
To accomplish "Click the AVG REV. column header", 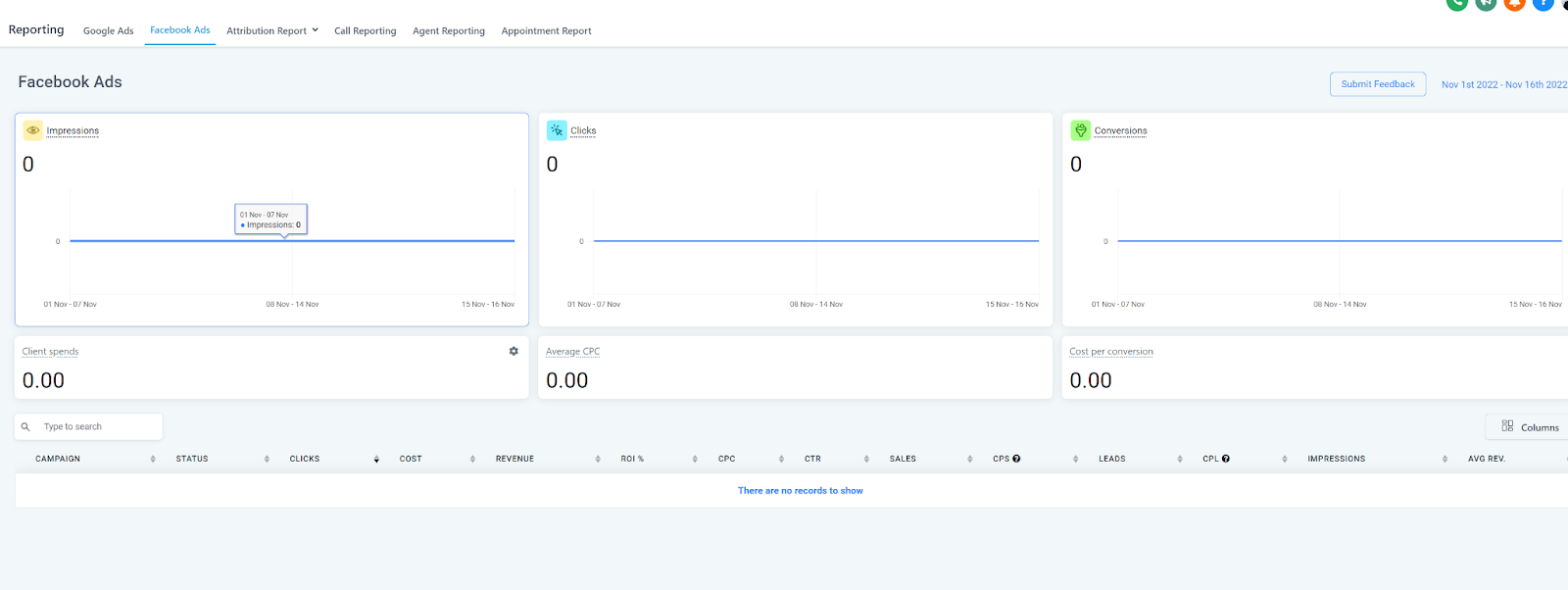I will 1487,459.
